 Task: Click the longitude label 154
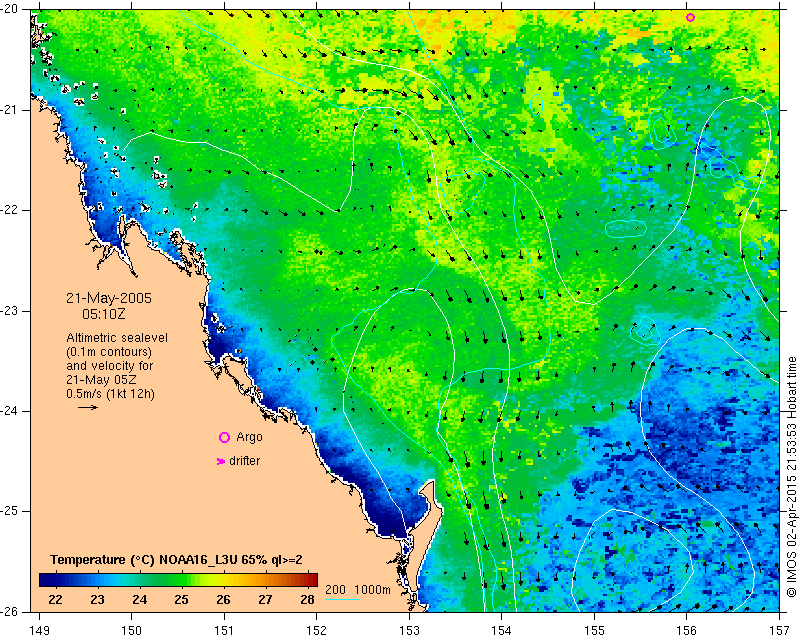pos(502,631)
